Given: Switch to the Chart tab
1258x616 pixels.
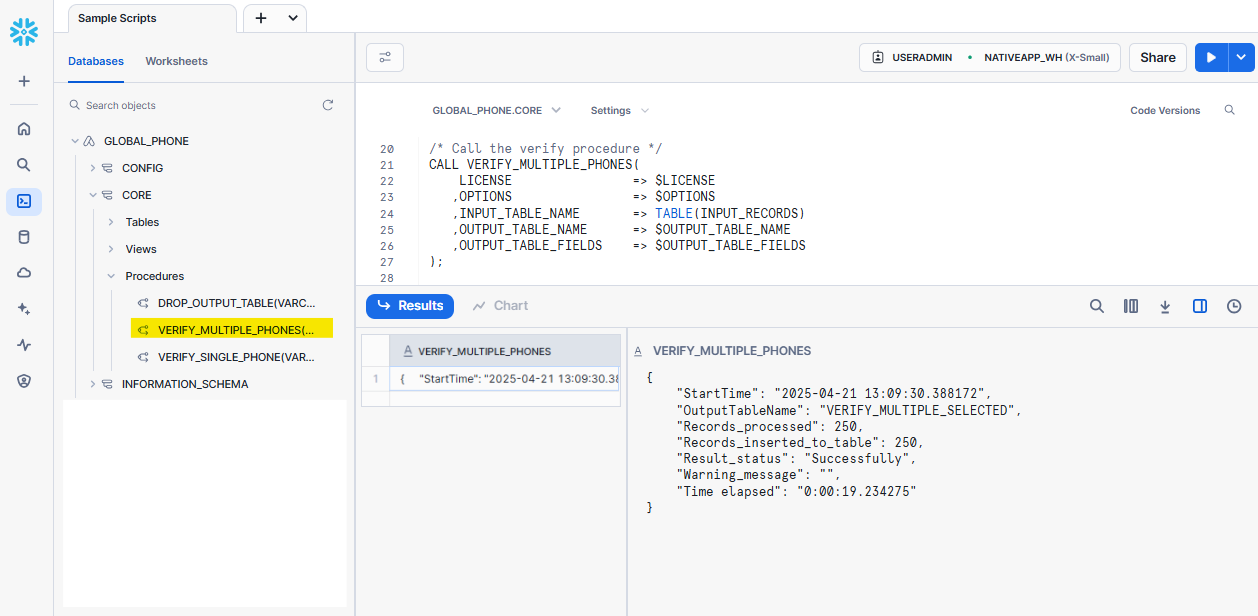Looking at the screenshot, I should point(500,306).
